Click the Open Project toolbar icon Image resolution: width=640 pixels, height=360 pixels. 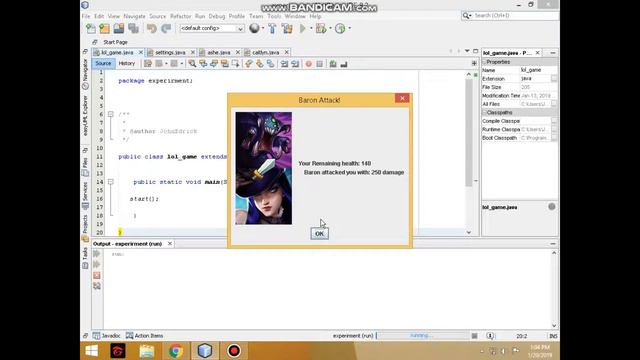[x=119, y=29]
